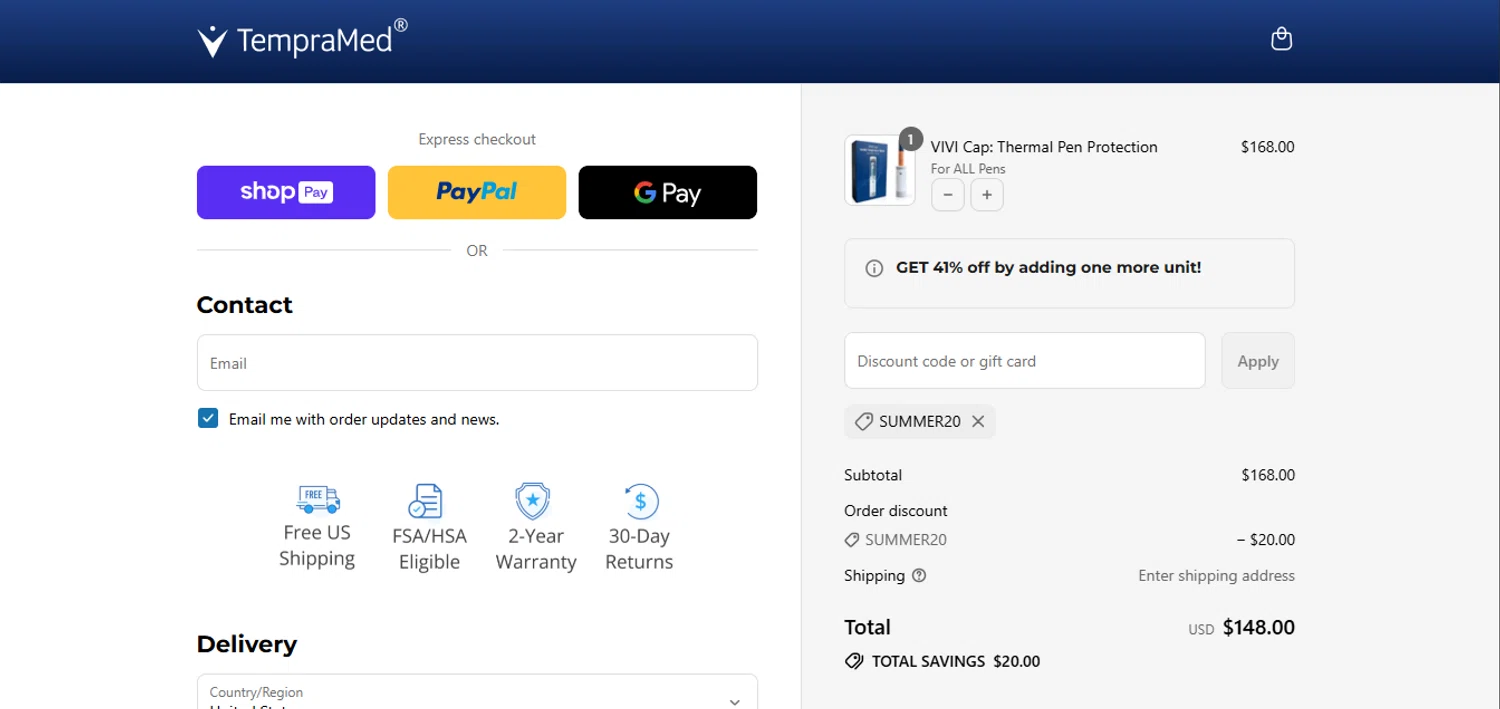Click the Discount code or gift card field
This screenshot has width=1500, height=709.
point(1025,360)
